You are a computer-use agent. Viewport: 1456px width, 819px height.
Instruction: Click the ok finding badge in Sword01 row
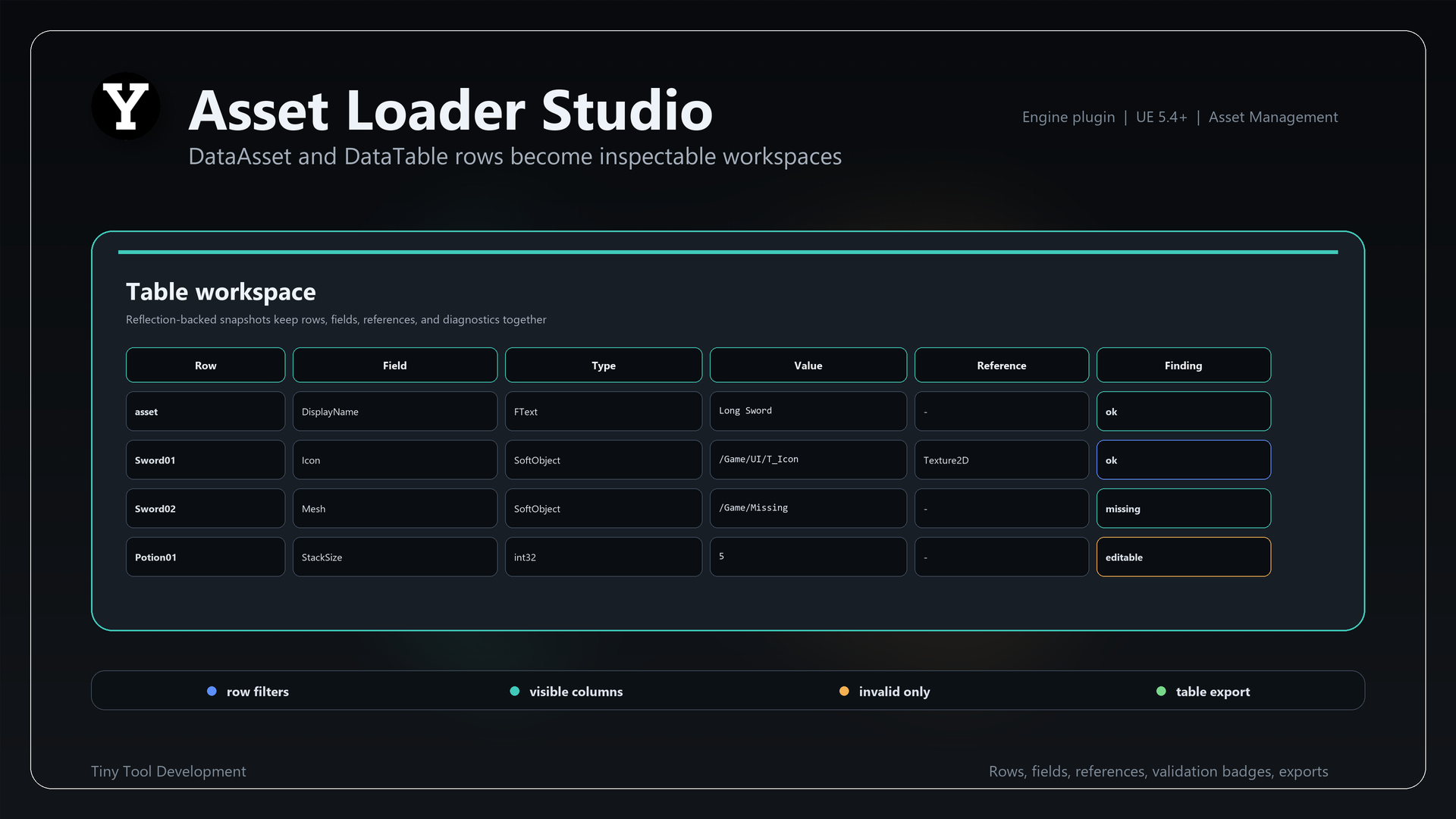[1184, 460]
